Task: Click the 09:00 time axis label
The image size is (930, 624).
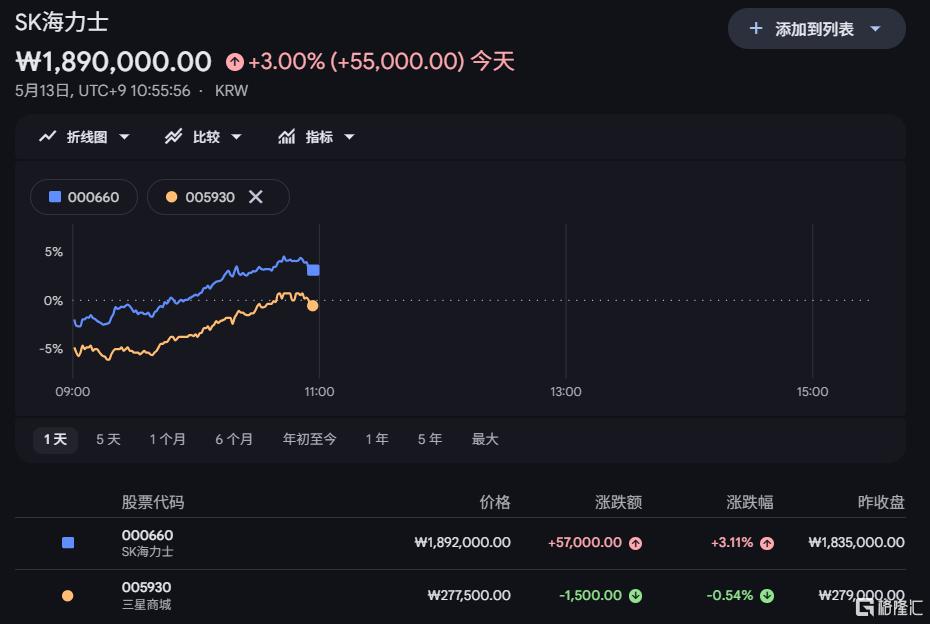Action: [72, 391]
